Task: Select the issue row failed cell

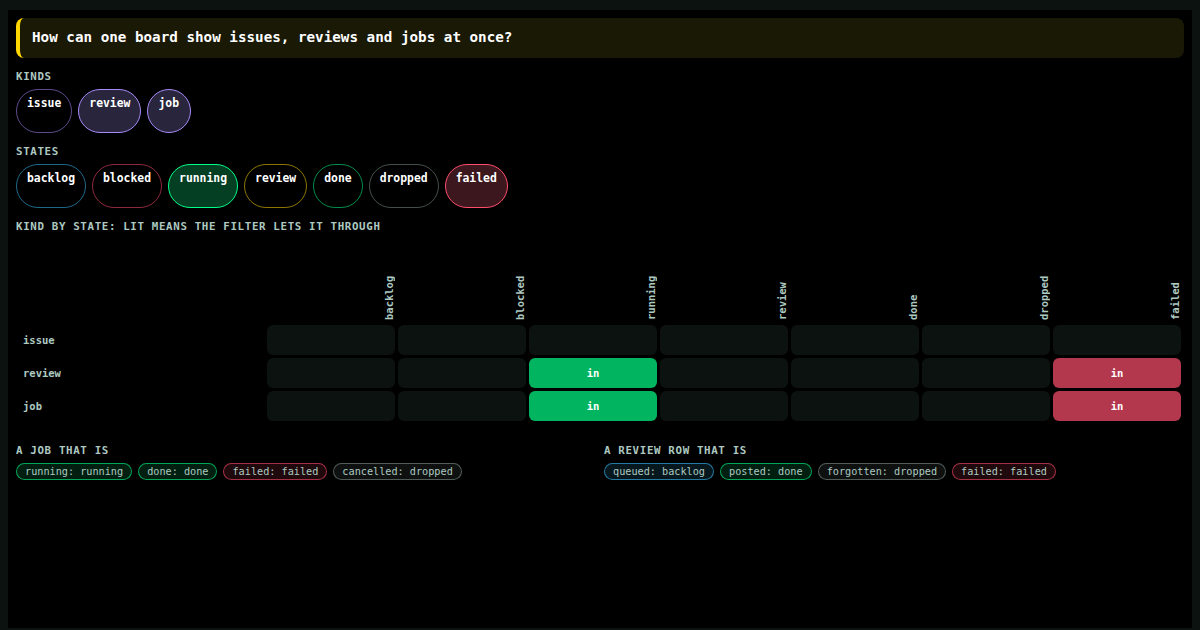Action: (x=1117, y=340)
